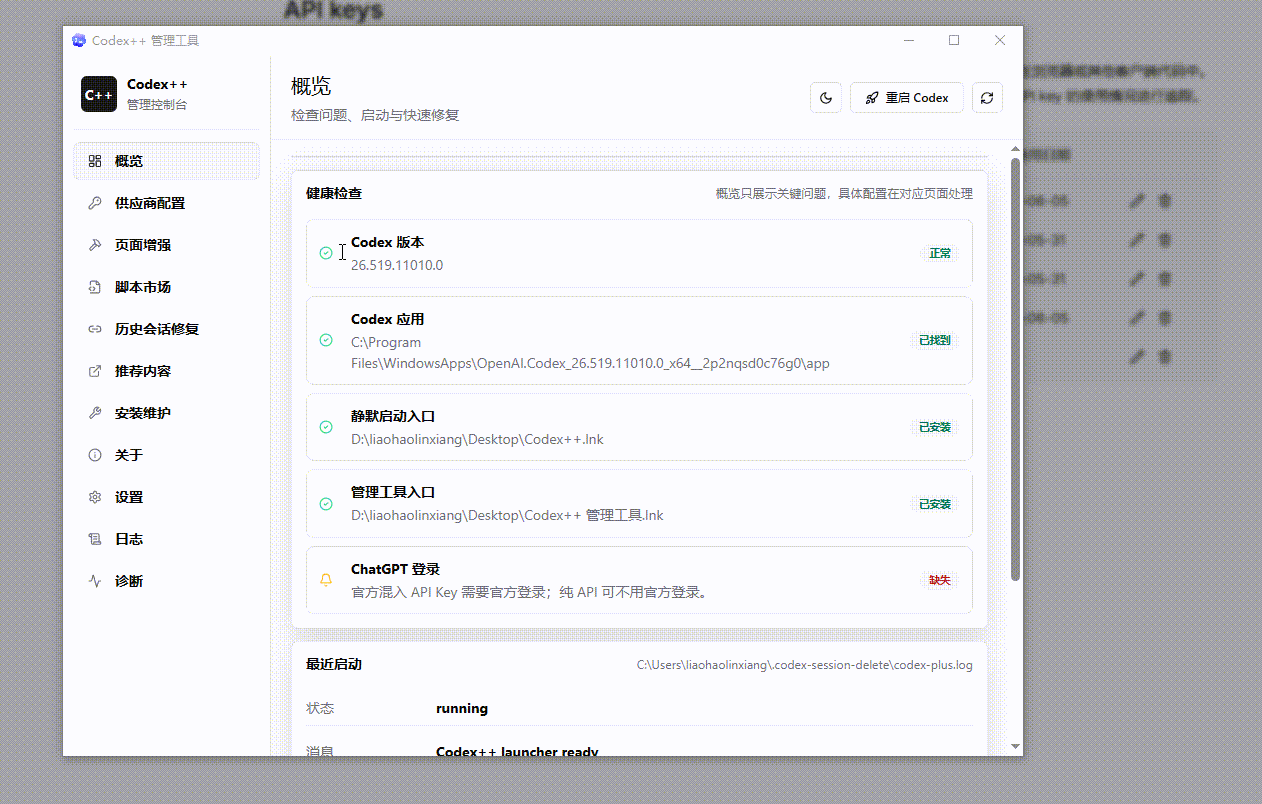Image resolution: width=1262 pixels, height=804 pixels.
Task: Click the 设置 gear icon
Action: click(95, 497)
